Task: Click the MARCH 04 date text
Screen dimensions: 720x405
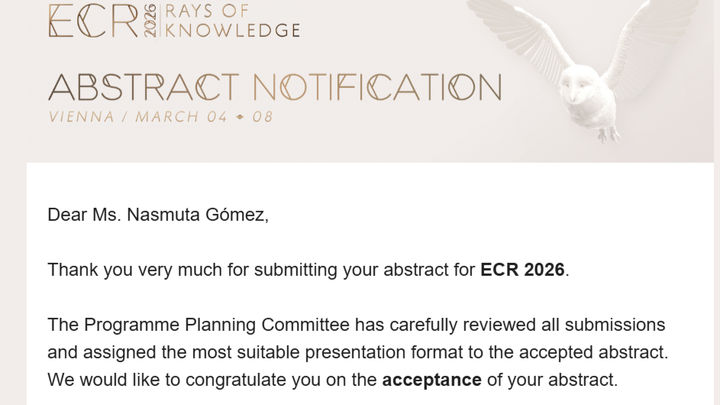Action: (181, 117)
